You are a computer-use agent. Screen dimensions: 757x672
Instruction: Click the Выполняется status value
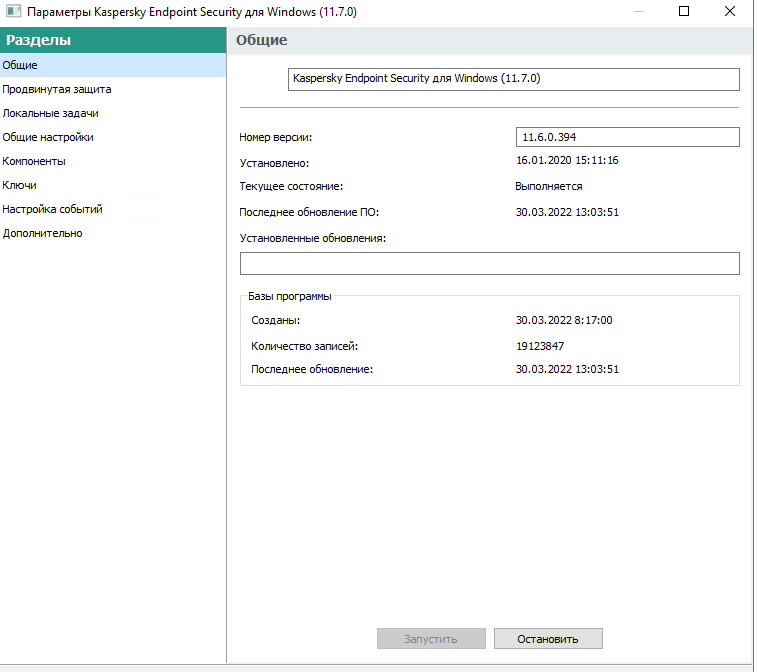coord(549,186)
